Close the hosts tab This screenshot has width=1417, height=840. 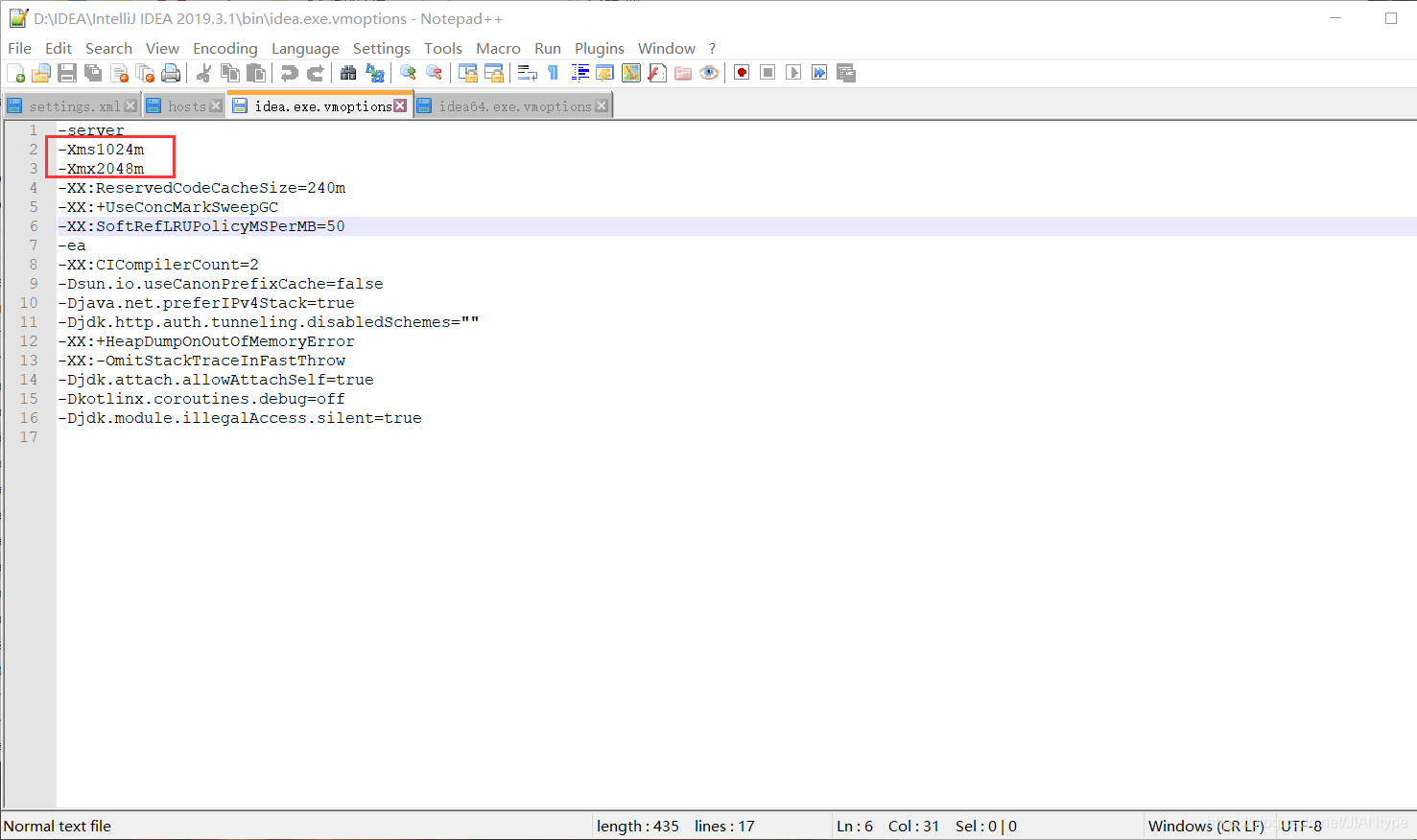tap(216, 105)
